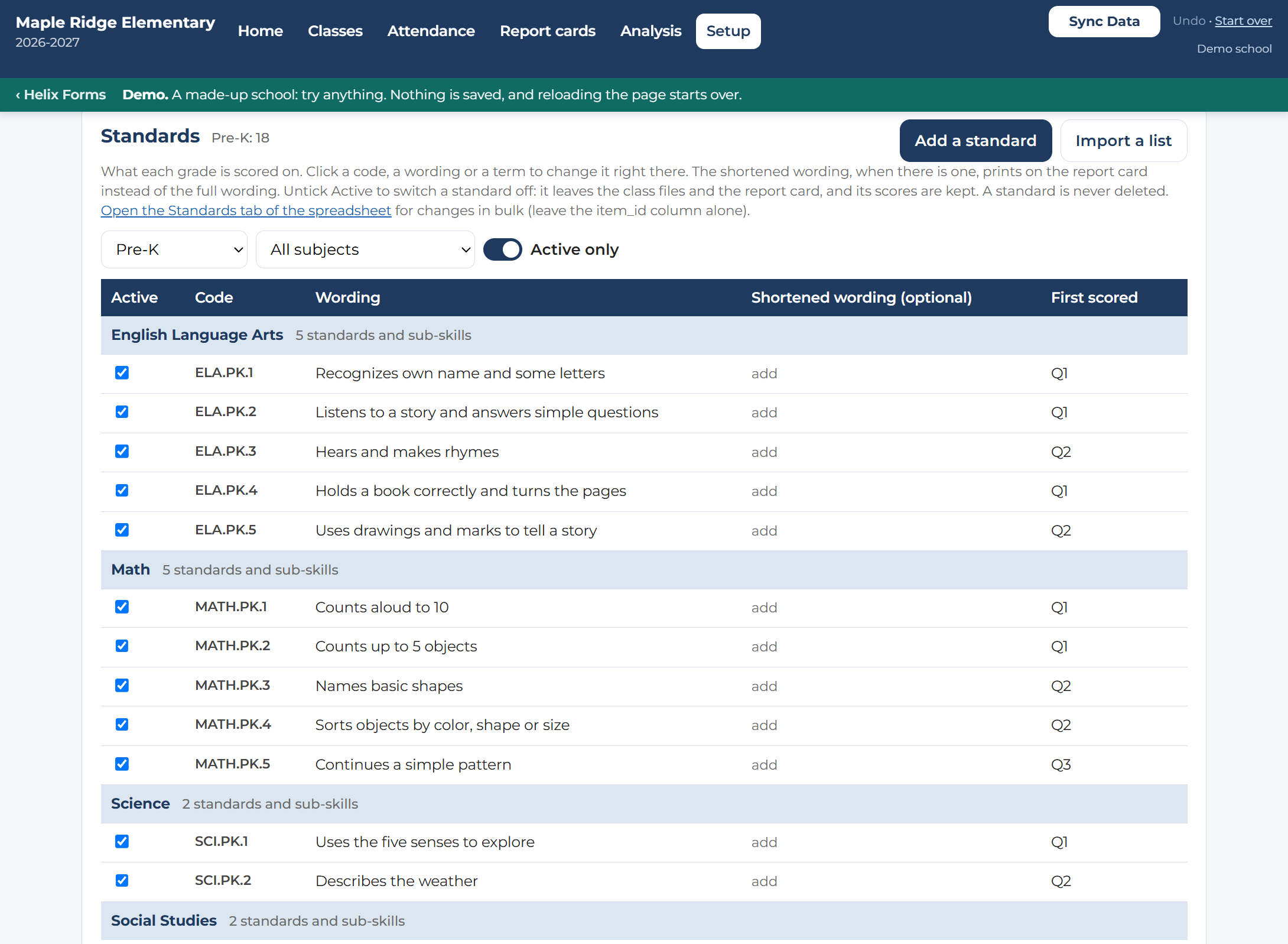Select the Setup tab
Viewport: 1288px width, 944px height.
point(728,31)
